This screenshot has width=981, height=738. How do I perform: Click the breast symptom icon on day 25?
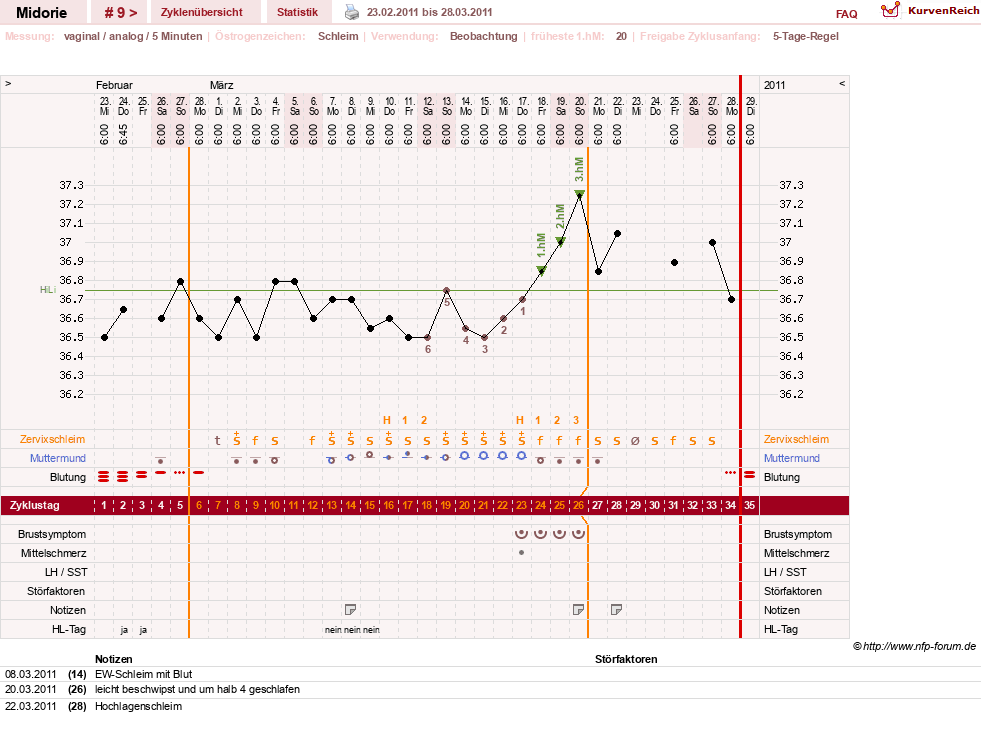tap(559, 533)
